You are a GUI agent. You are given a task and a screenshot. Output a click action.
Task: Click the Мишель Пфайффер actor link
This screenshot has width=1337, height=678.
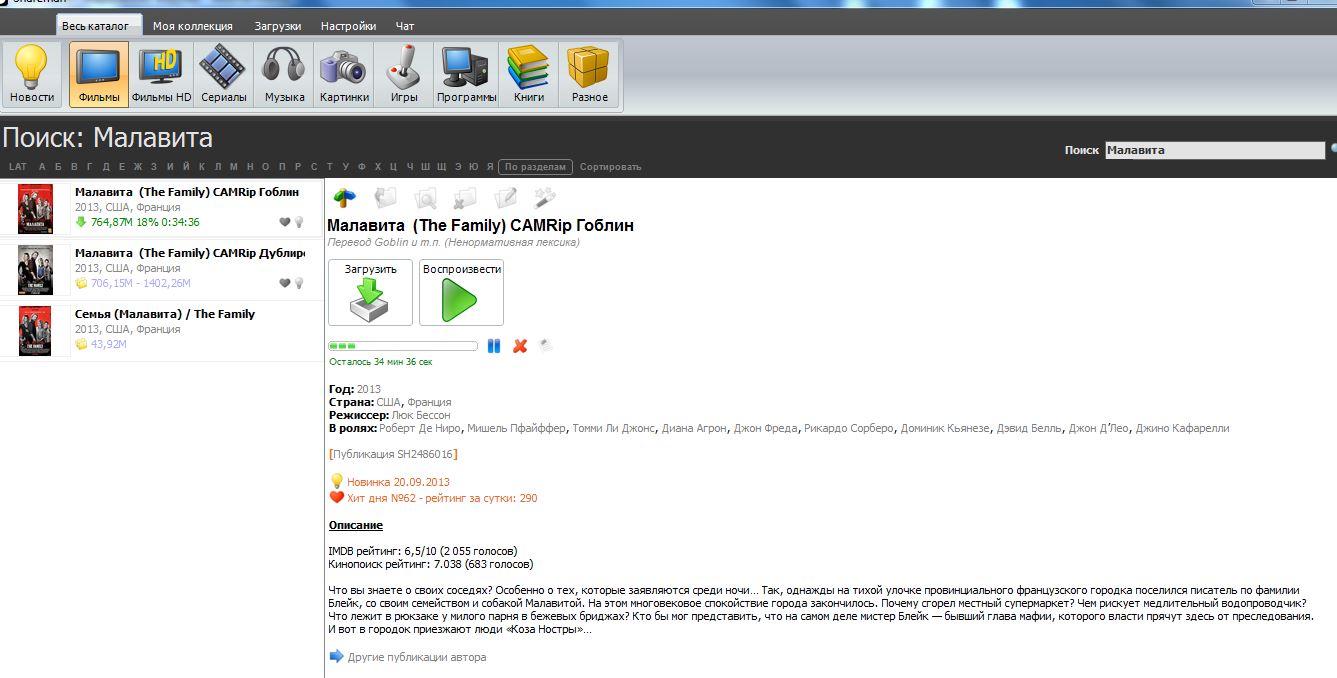coord(517,428)
